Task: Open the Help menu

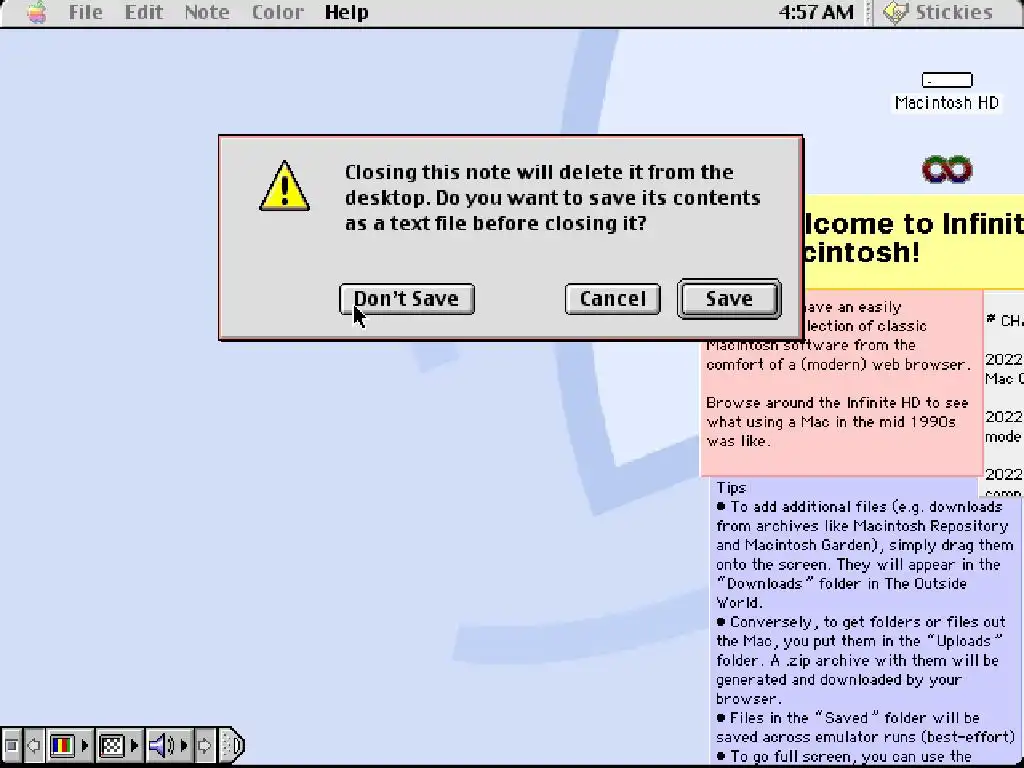Action: point(346,12)
